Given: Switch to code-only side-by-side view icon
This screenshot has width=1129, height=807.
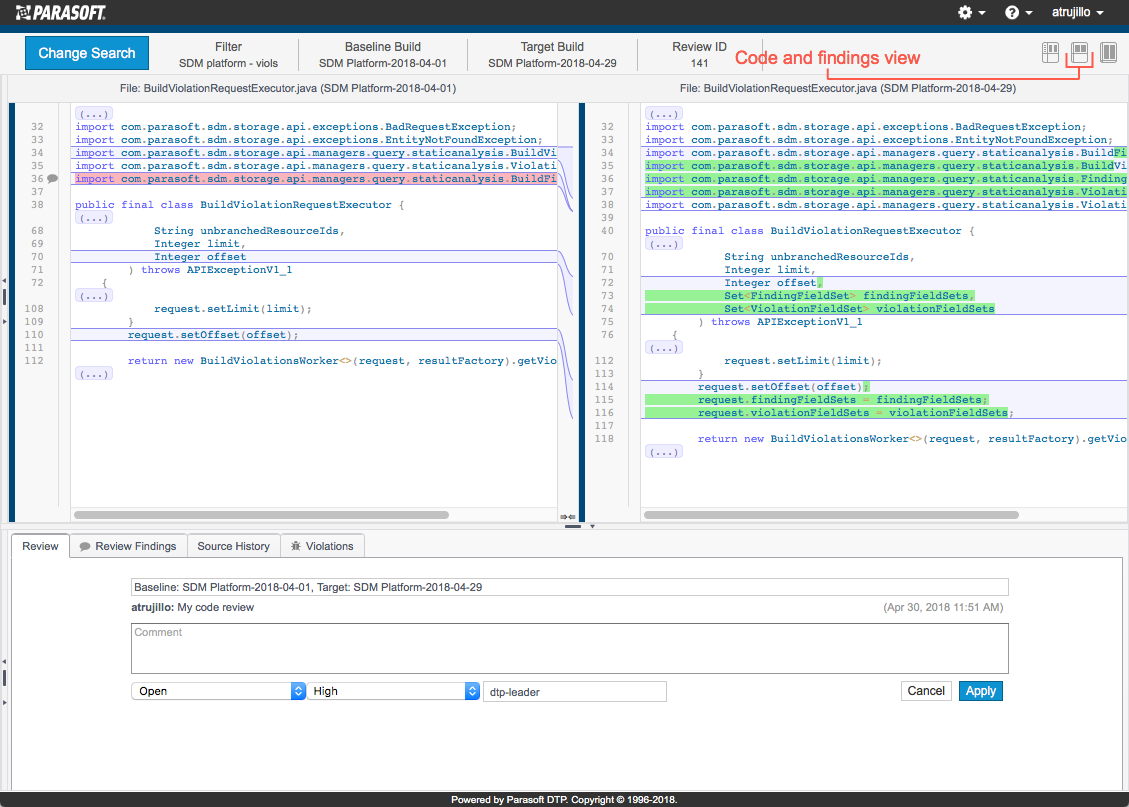Looking at the screenshot, I should 1109,53.
